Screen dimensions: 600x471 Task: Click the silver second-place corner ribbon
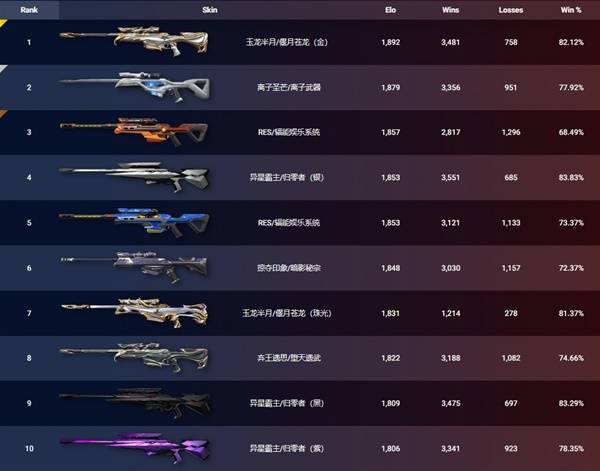[3, 68]
